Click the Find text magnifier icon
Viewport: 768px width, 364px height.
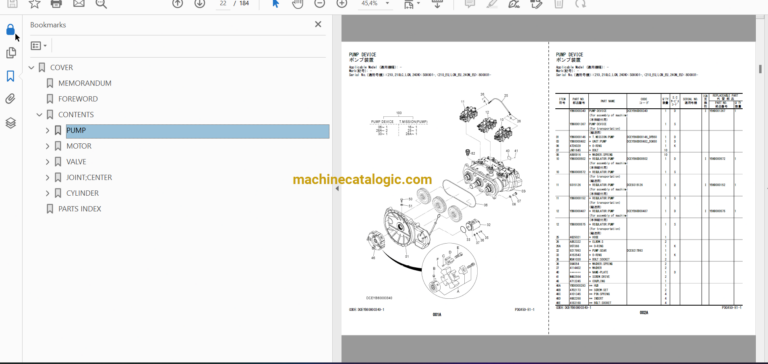tap(101, 3)
